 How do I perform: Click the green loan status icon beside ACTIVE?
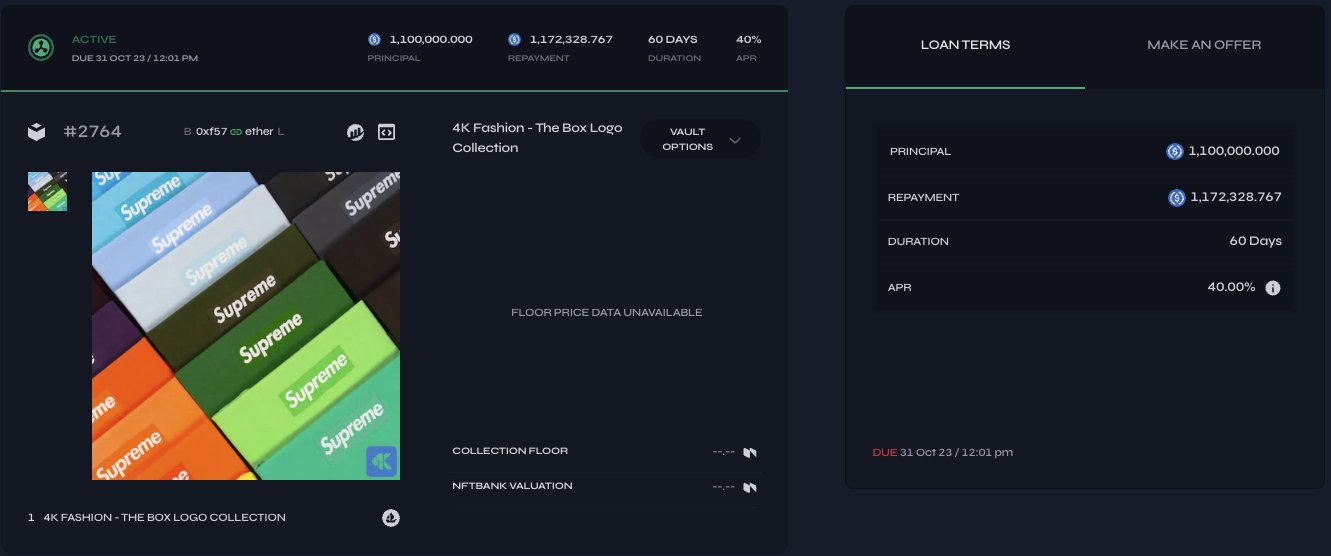click(x=40, y=48)
